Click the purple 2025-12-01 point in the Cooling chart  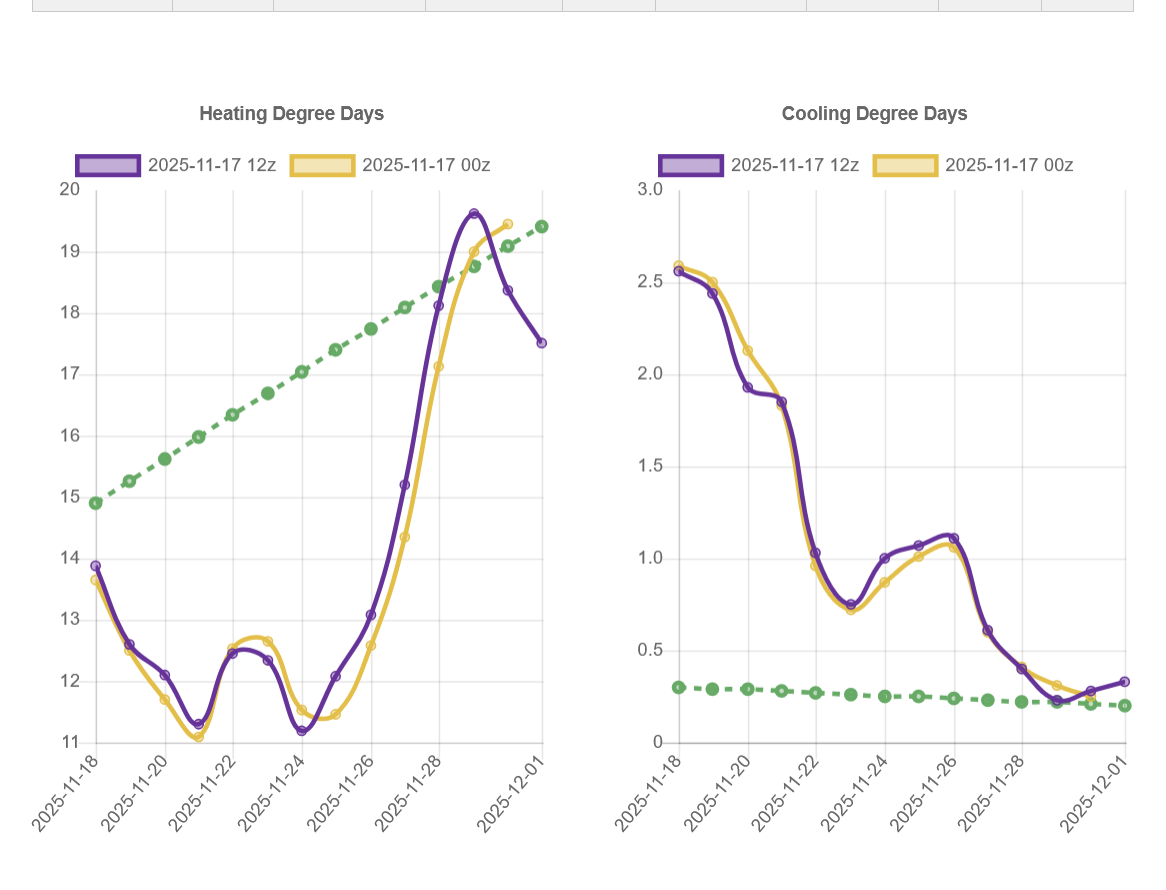pyautogui.click(x=1125, y=682)
